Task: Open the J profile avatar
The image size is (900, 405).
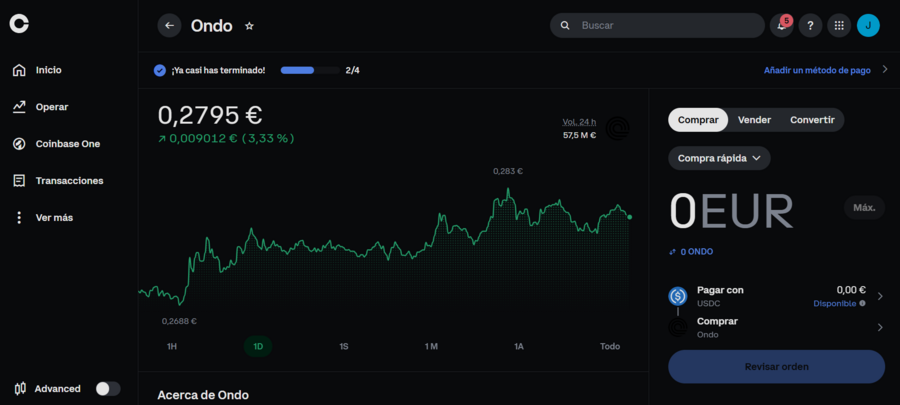Action: tap(868, 26)
